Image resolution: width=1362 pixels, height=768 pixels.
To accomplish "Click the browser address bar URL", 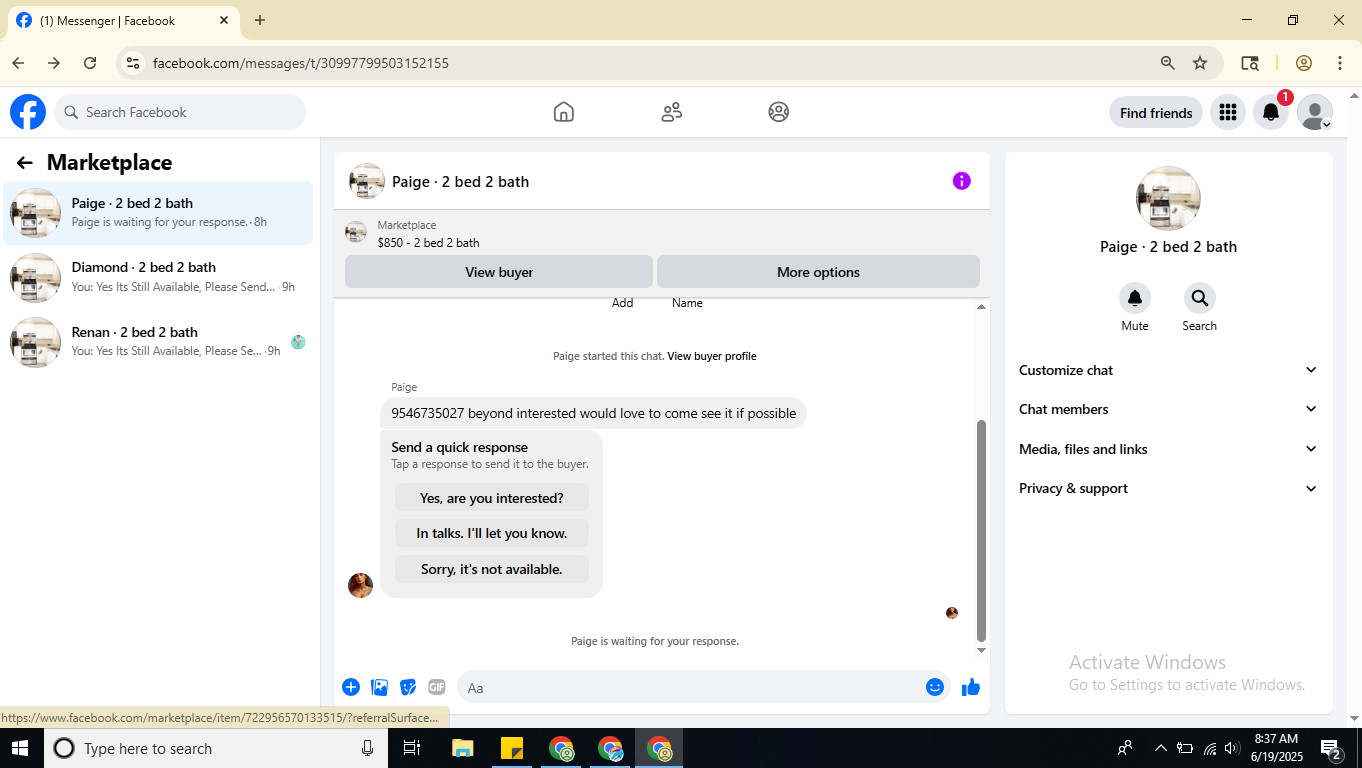I will 300,63.
